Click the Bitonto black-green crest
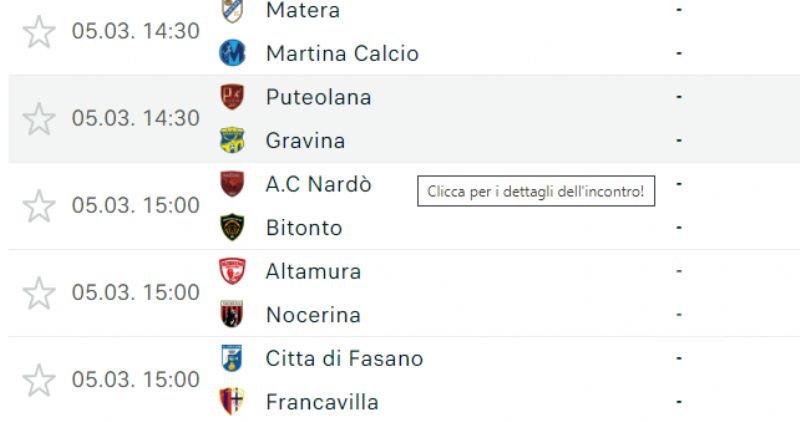The width and height of the screenshot is (800, 422). tap(232, 228)
